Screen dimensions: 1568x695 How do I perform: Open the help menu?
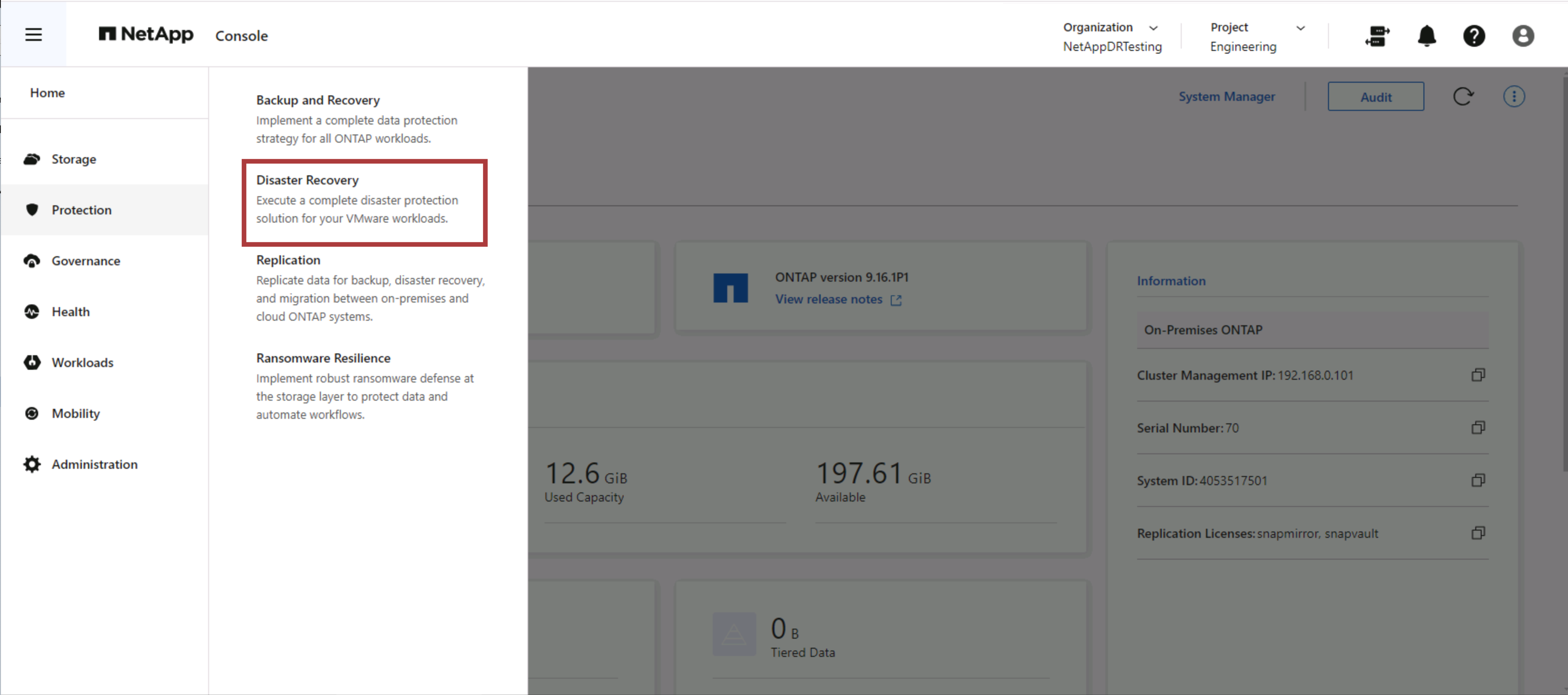pyautogui.click(x=1474, y=36)
